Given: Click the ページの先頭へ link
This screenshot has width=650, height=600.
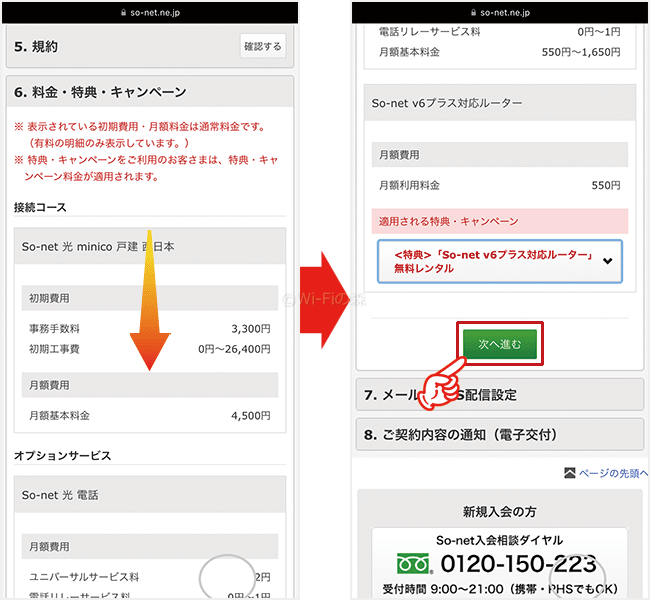Looking at the screenshot, I should 613,473.
